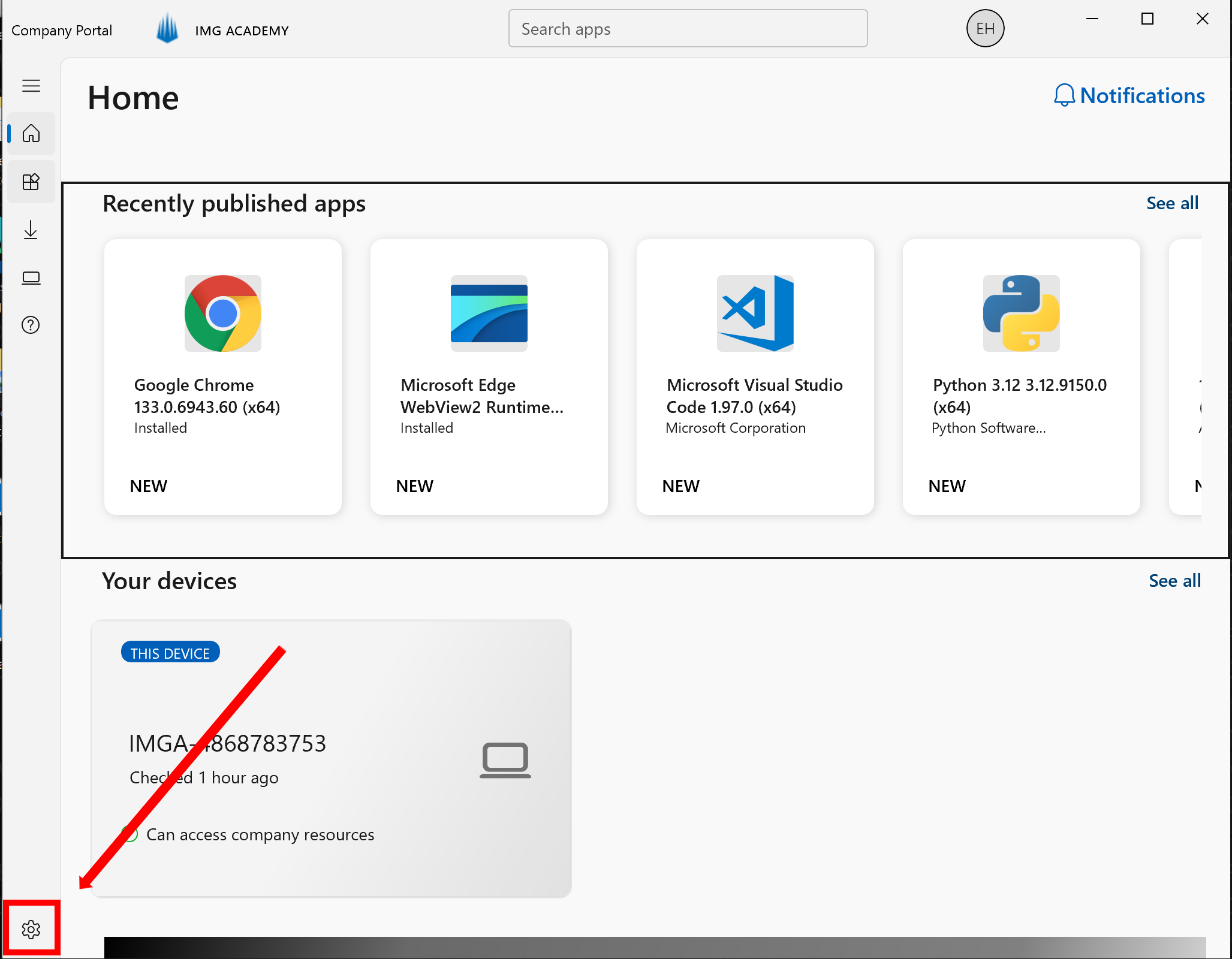Click the green compliance check icon
1232x959 pixels.
click(130, 834)
